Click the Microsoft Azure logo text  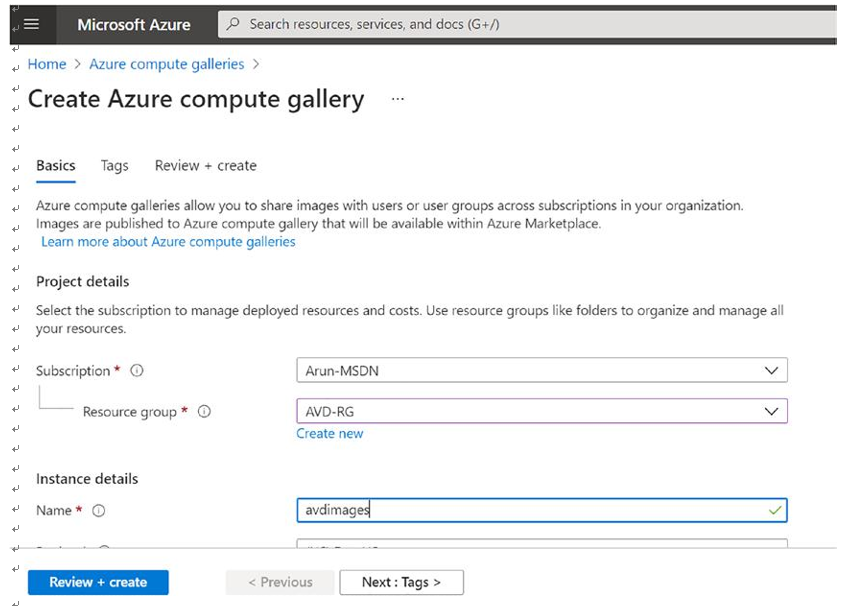[133, 25]
